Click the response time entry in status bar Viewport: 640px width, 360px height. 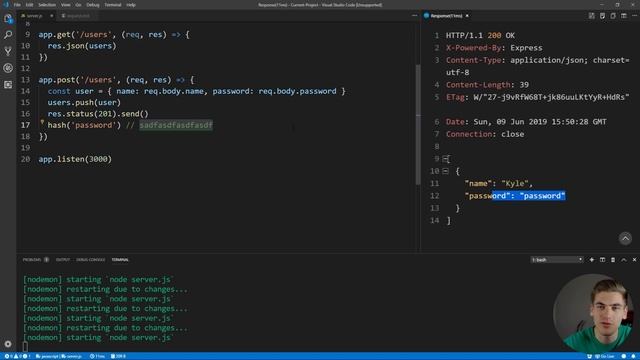point(97,356)
